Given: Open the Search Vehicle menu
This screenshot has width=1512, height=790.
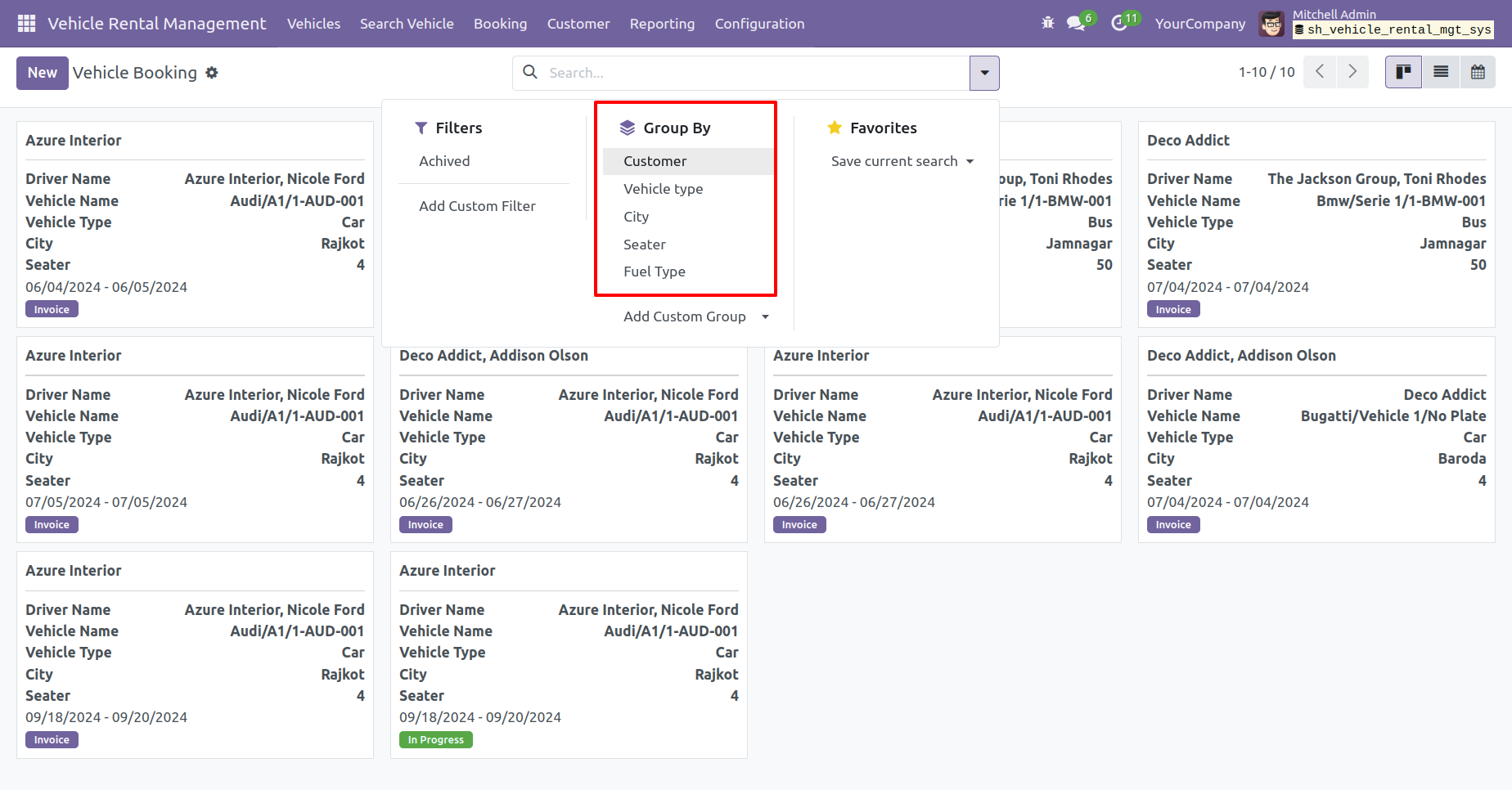Looking at the screenshot, I should [407, 24].
